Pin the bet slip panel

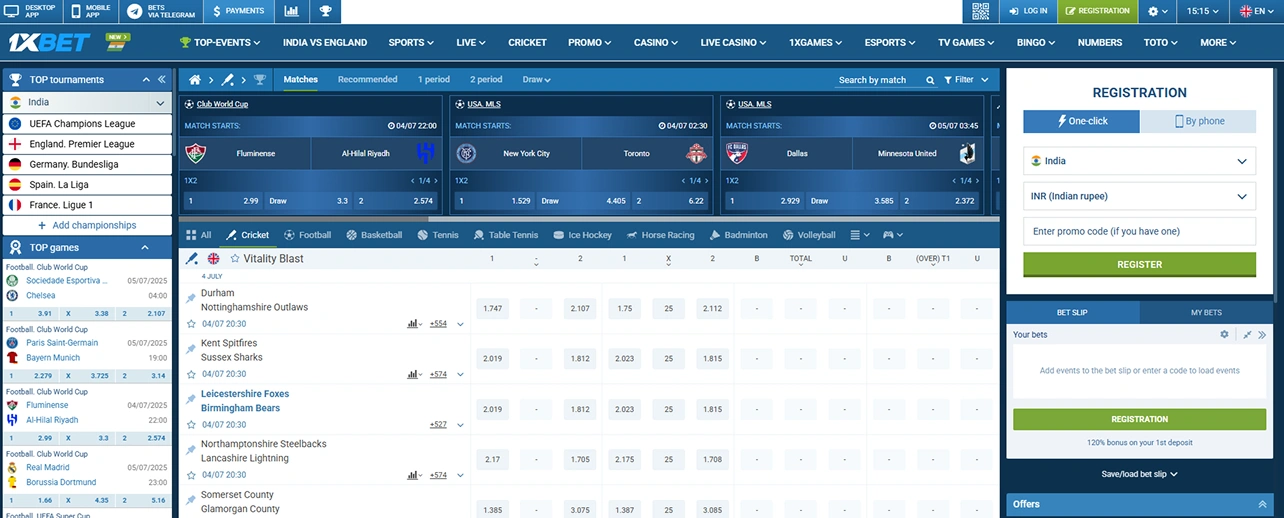click(x=1248, y=335)
